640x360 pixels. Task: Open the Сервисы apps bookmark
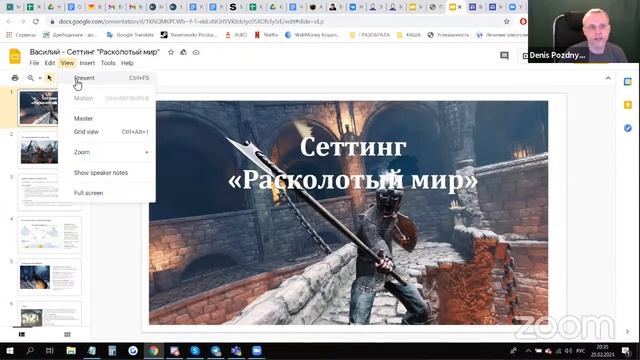pos(21,35)
